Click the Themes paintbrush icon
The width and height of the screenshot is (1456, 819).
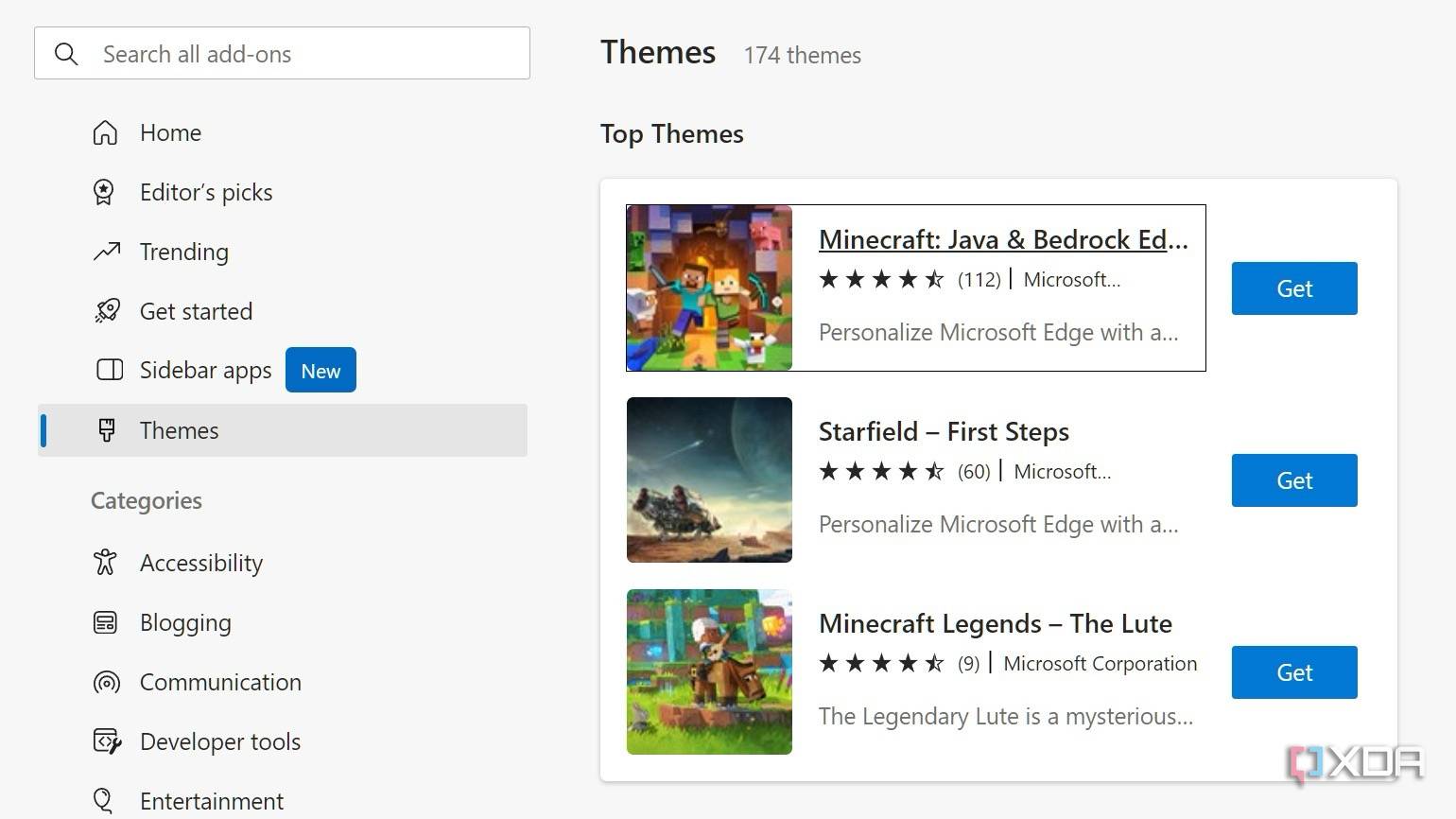pyautogui.click(x=107, y=430)
